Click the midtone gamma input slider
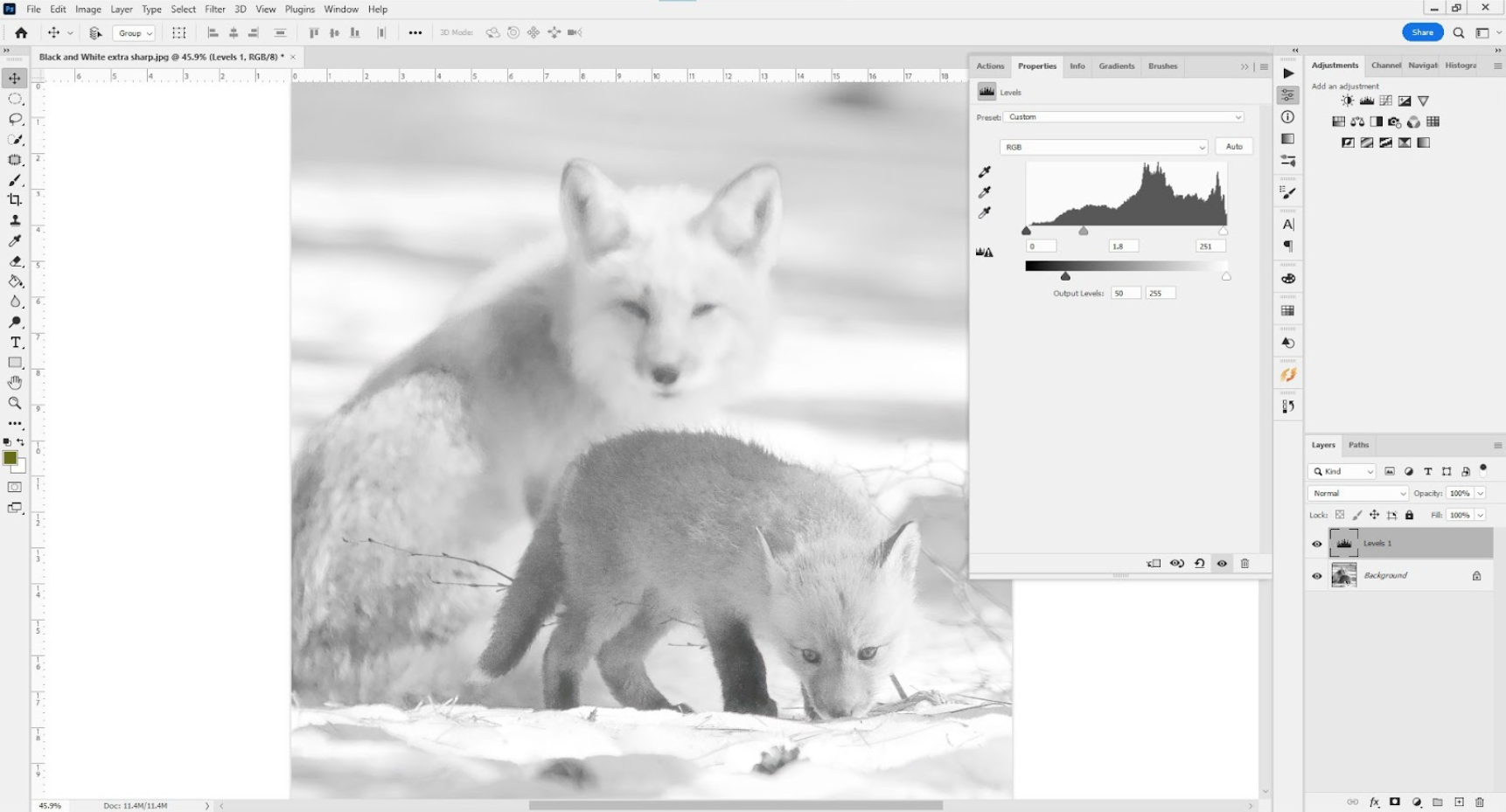The width and height of the screenshot is (1506, 812). pyautogui.click(x=1084, y=232)
